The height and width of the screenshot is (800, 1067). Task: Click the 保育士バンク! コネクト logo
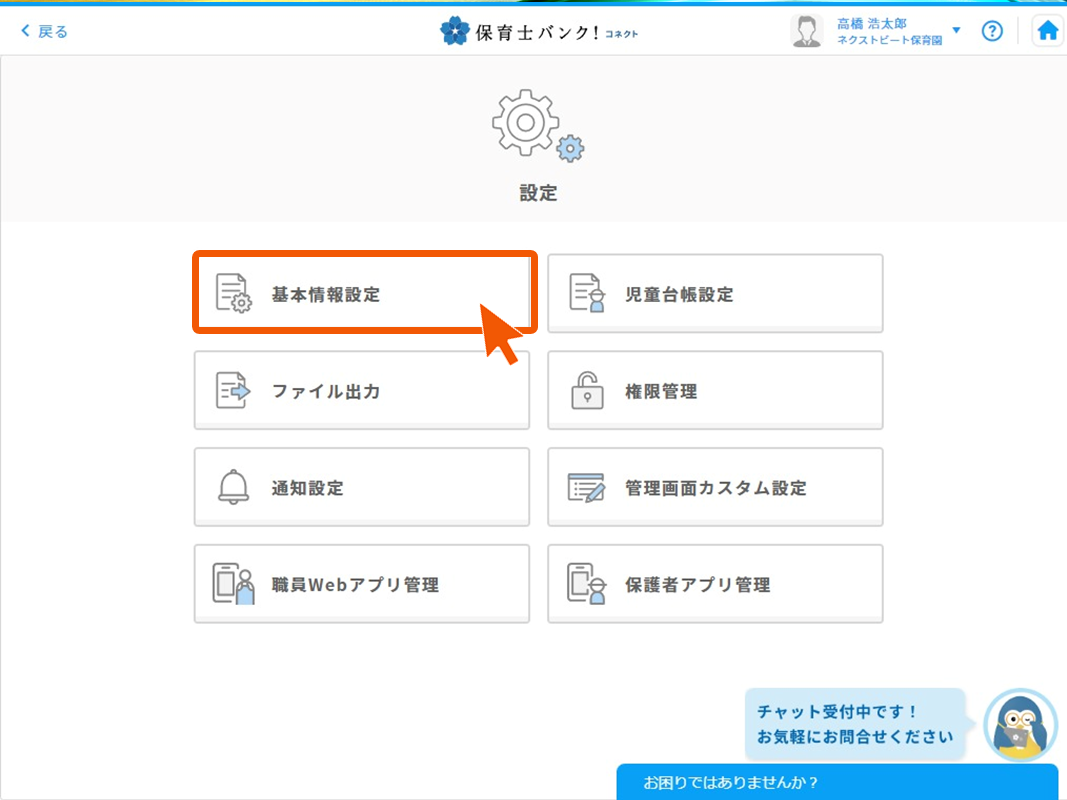click(538, 31)
